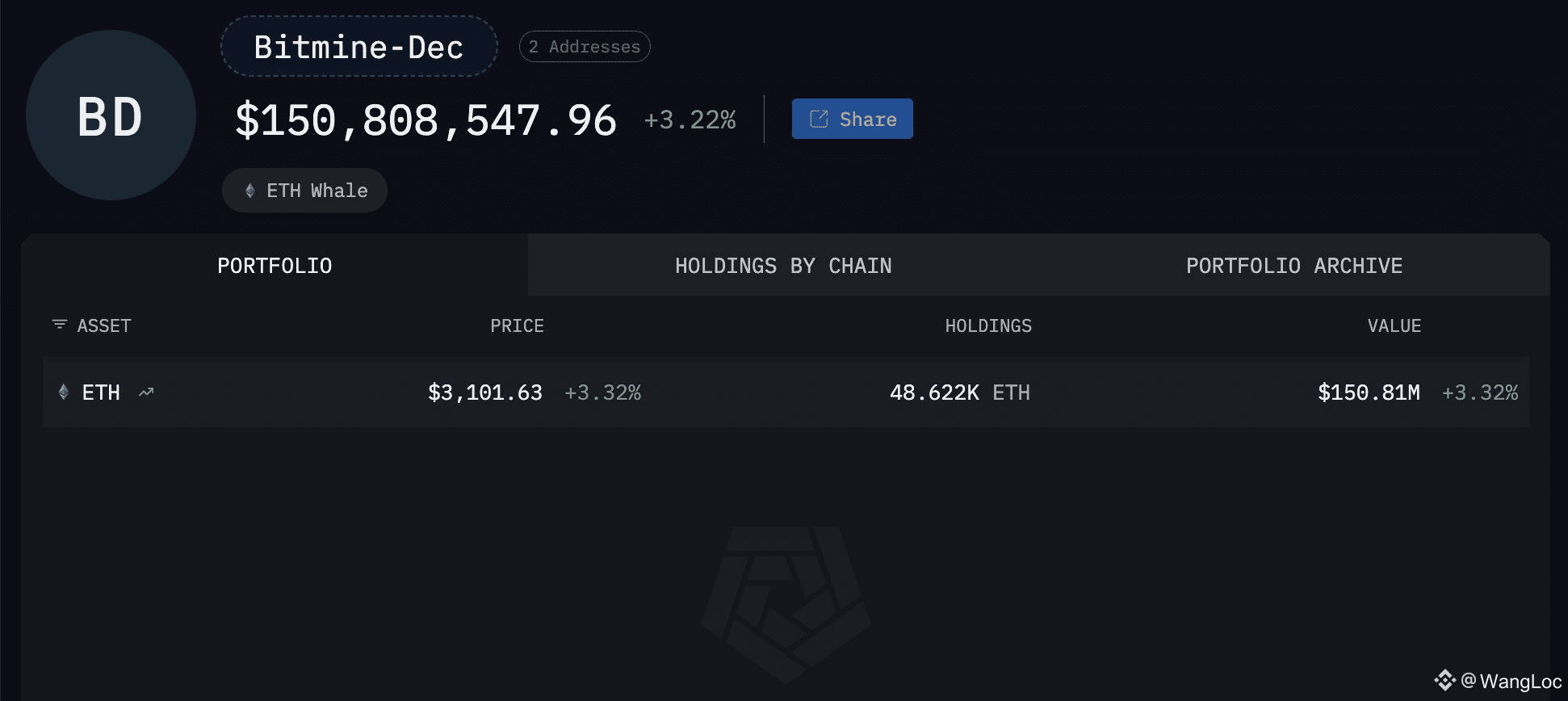1568x701 pixels.
Task: Open the ETH trend chart arrow icon
Action: click(146, 392)
